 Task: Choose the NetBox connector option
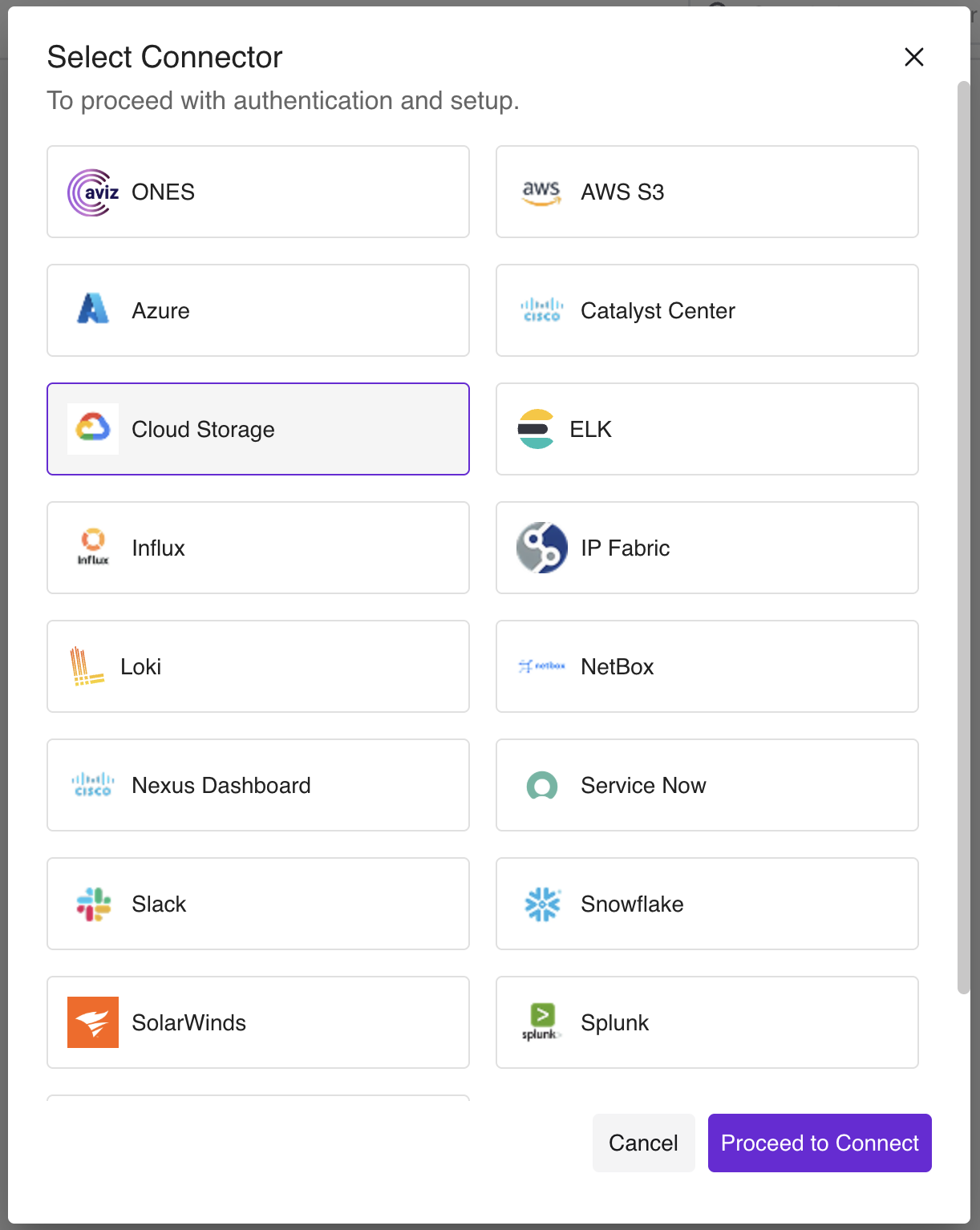point(707,666)
